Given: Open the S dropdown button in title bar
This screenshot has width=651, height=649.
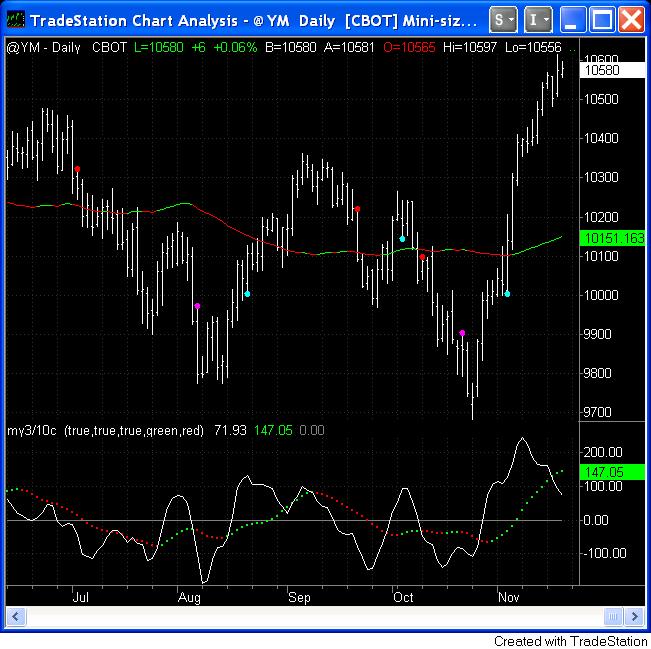Looking at the screenshot, I should click(503, 20).
